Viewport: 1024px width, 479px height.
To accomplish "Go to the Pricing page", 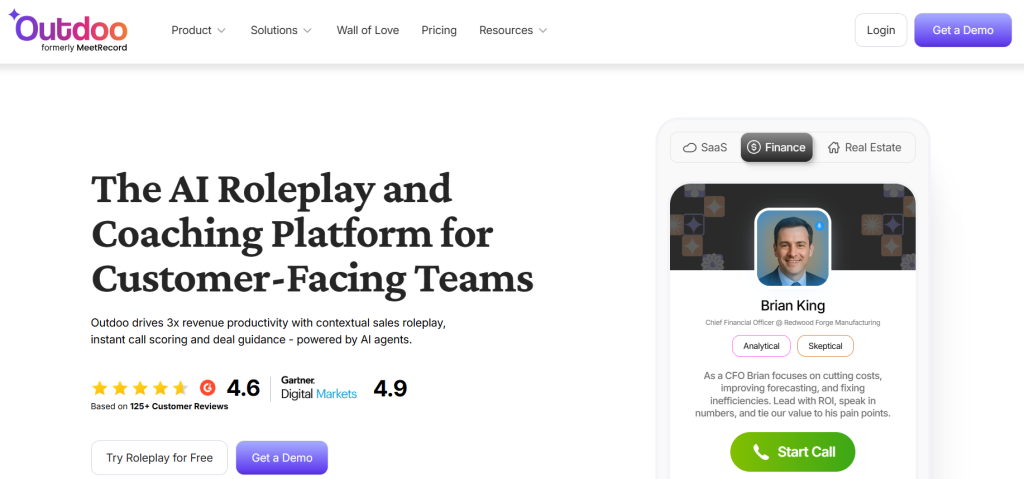I will (x=439, y=30).
